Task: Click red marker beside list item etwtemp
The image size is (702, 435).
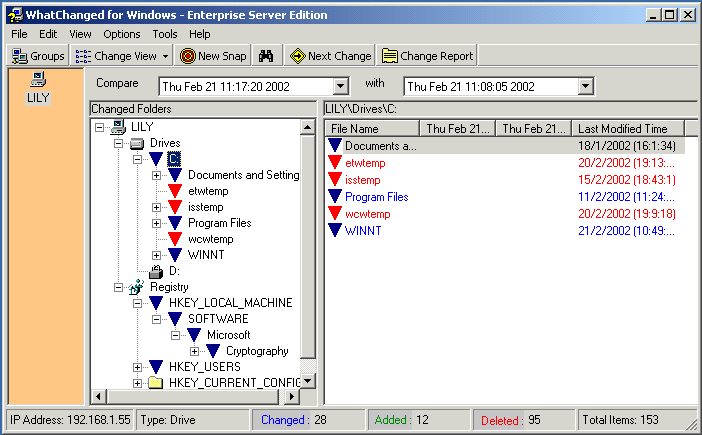Action: tap(334, 162)
